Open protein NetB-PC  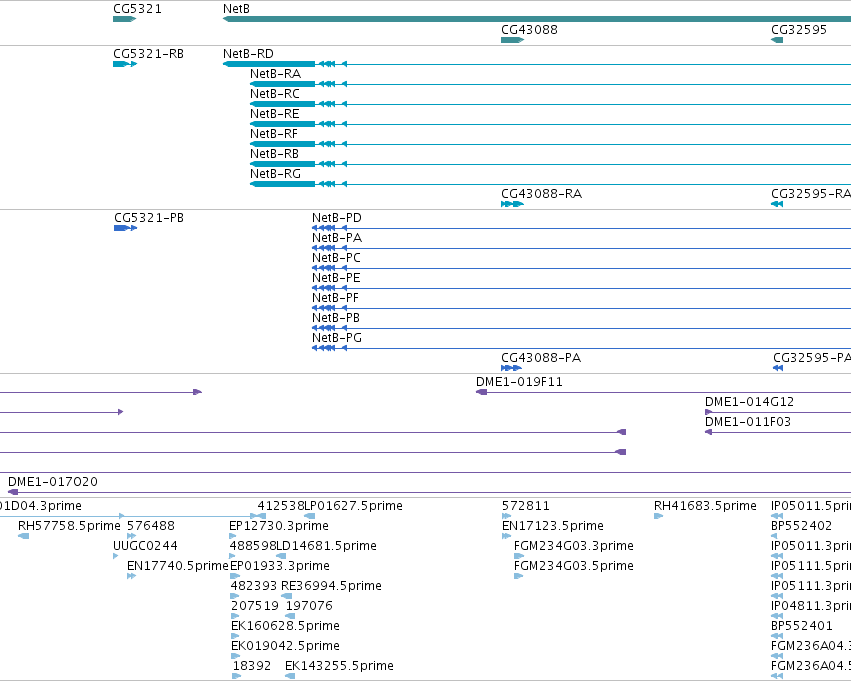(x=336, y=258)
